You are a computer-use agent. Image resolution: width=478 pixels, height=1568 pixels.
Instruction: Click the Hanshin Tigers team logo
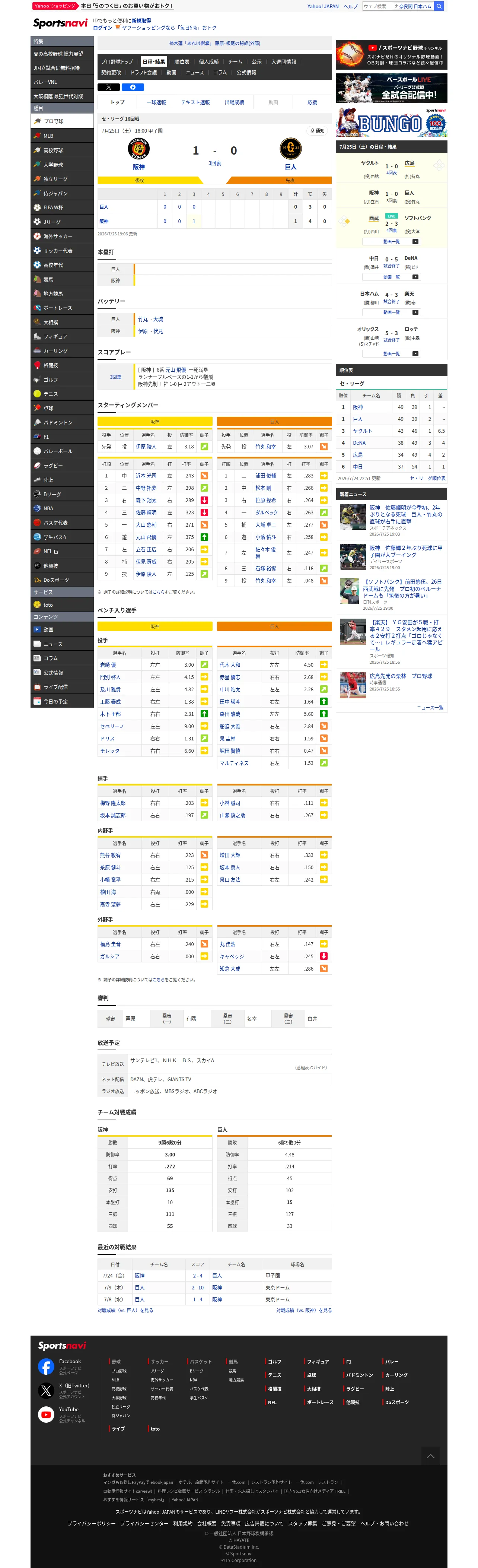coord(138,149)
